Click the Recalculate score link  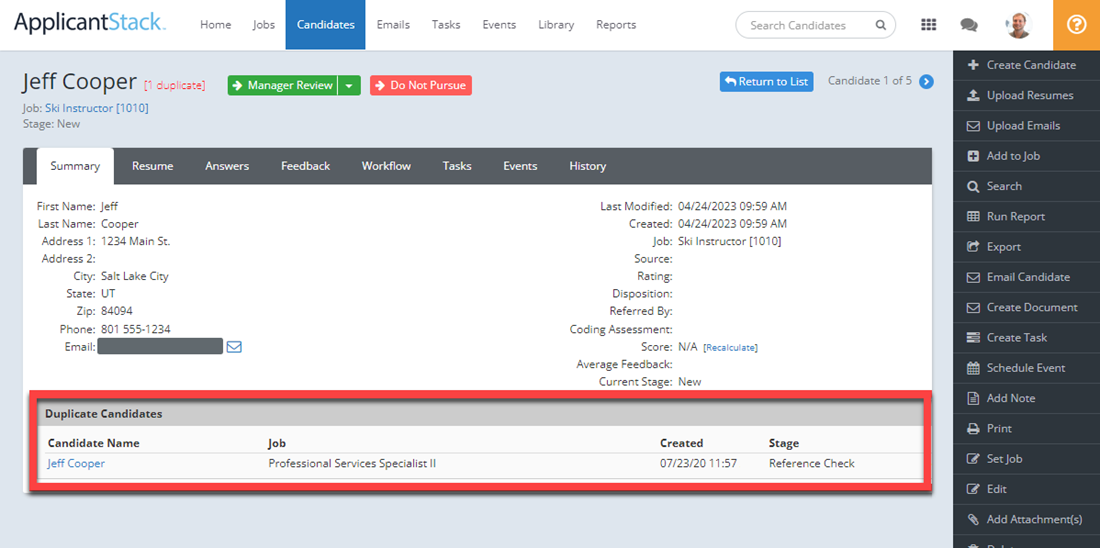point(730,347)
